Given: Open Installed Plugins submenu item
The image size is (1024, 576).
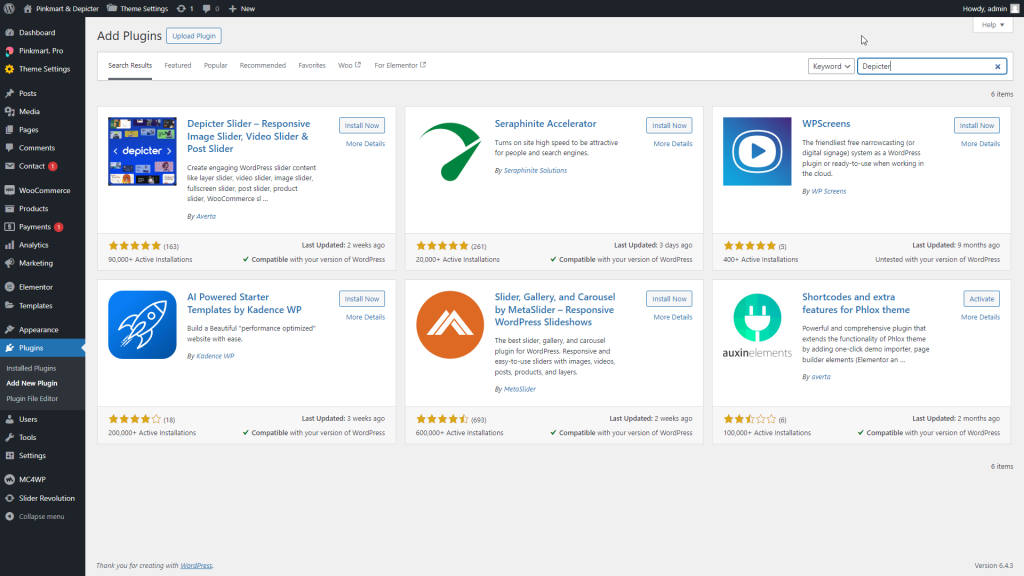Looking at the screenshot, I should (31, 368).
